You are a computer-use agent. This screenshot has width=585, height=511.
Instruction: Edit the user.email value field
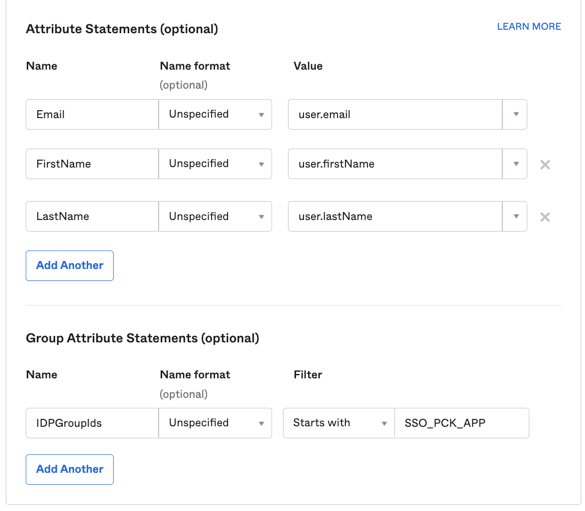(x=395, y=114)
